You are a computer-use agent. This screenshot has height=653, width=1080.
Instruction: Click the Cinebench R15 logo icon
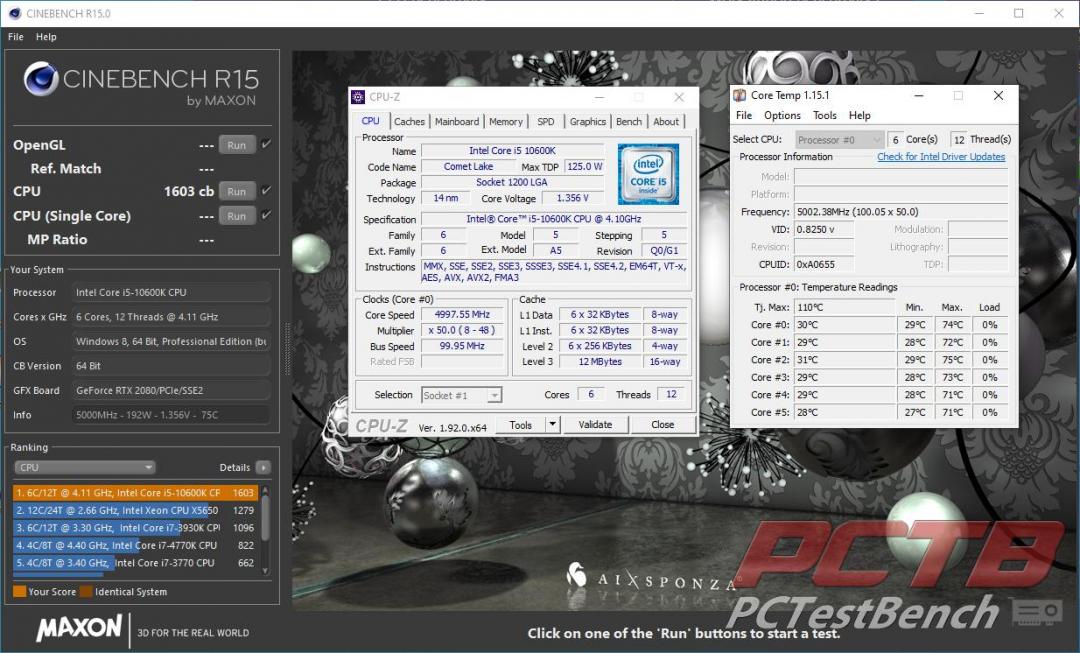pos(41,79)
